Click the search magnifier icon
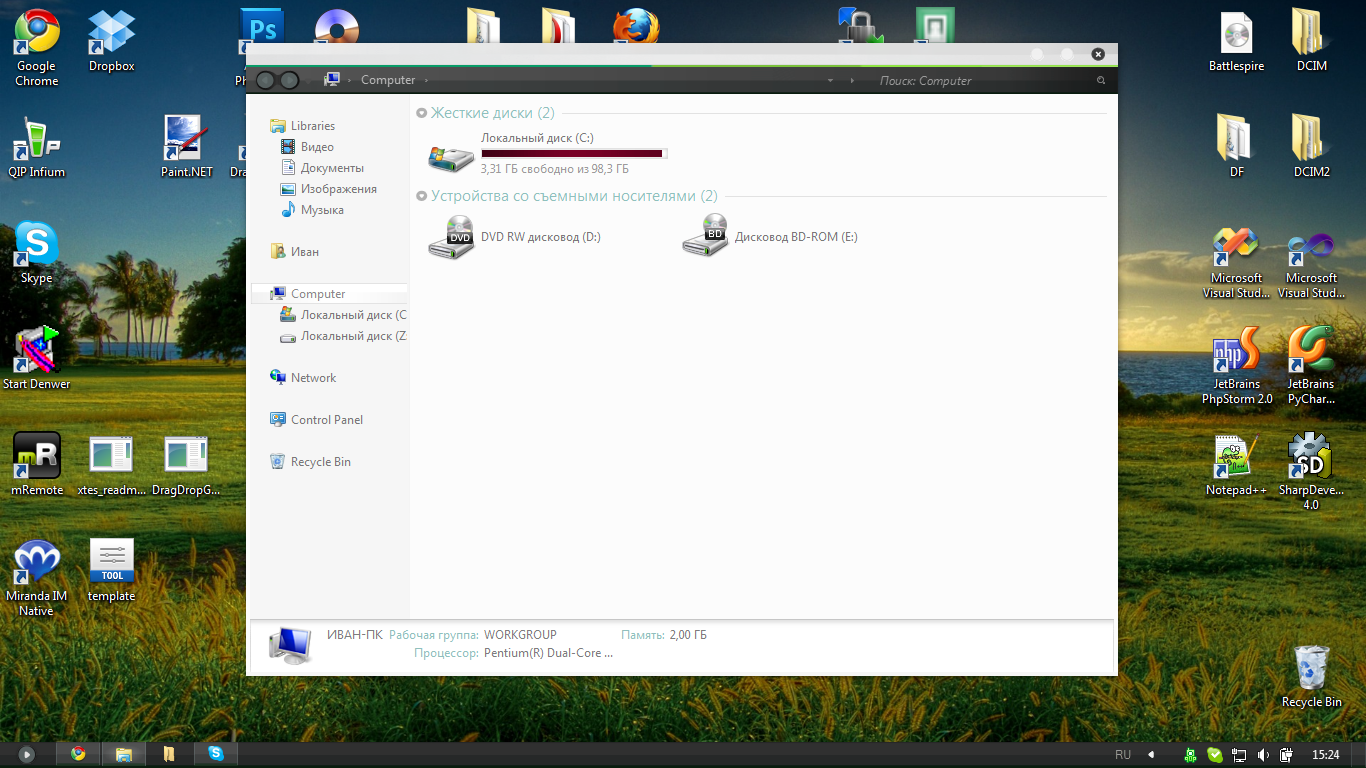The height and width of the screenshot is (768, 1366). point(1101,80)
